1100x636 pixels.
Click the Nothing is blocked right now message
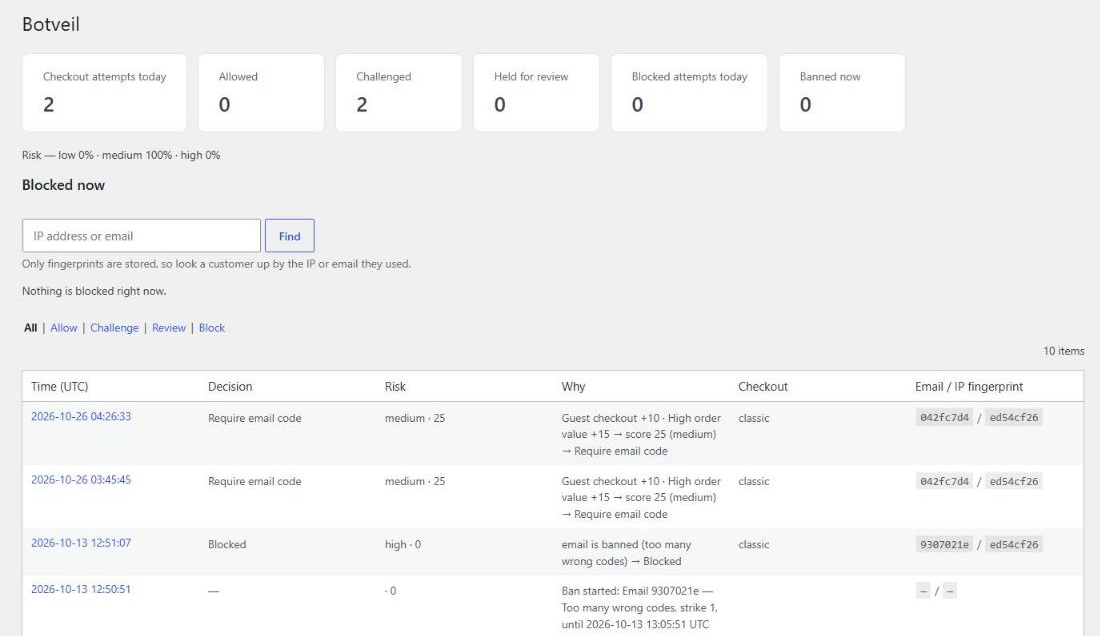click(x=94, y=291)
